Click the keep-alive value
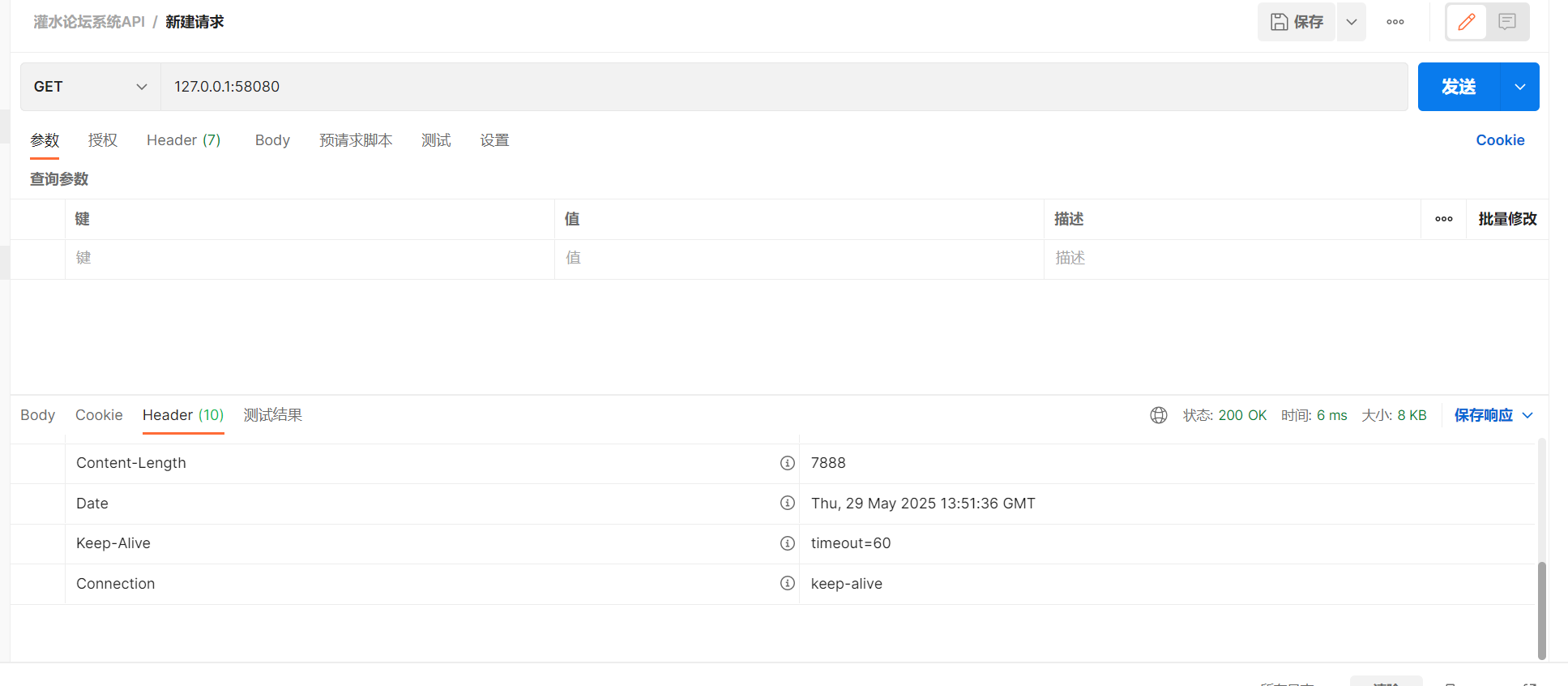The image size is (1568, 686). tap(847, 584)
